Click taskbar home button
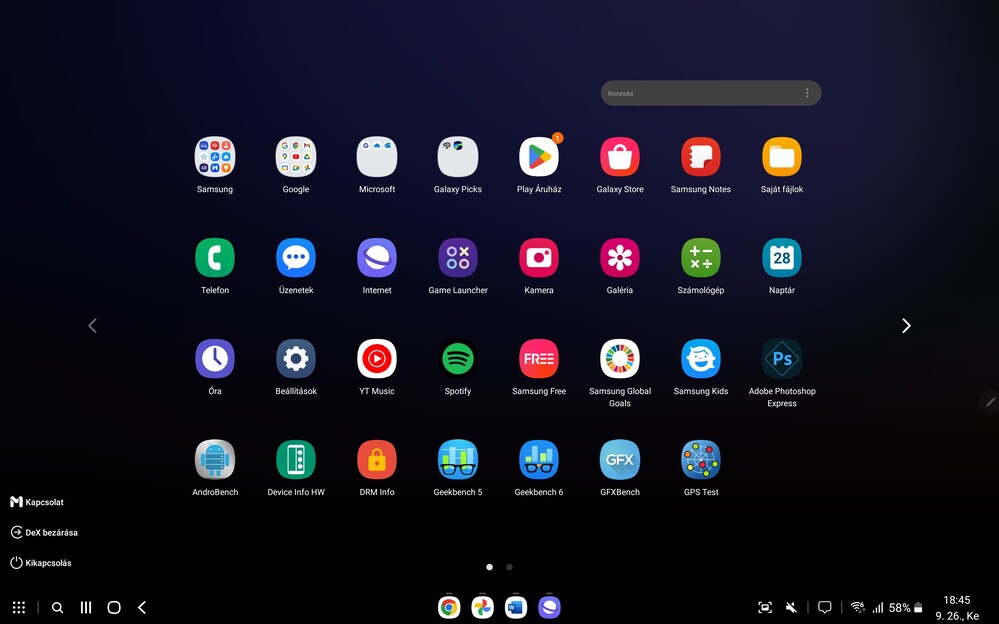 coord(114,607)
